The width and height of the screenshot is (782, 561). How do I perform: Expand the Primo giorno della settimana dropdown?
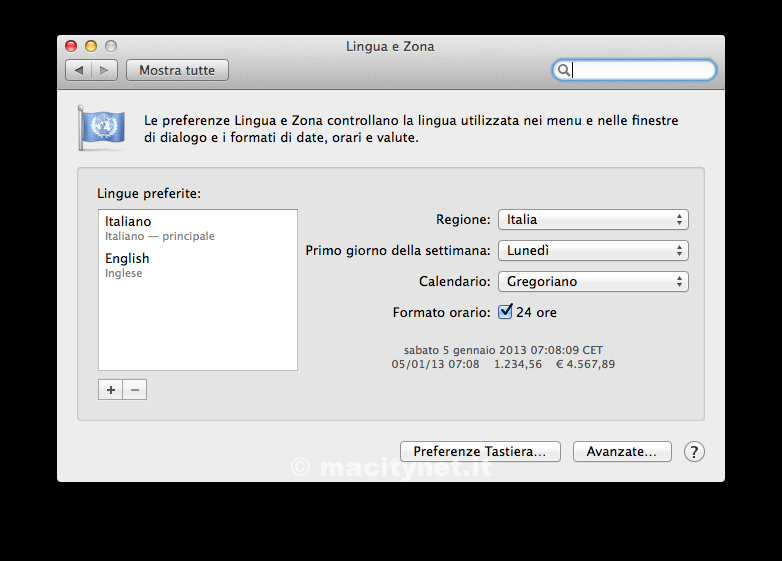593,251
